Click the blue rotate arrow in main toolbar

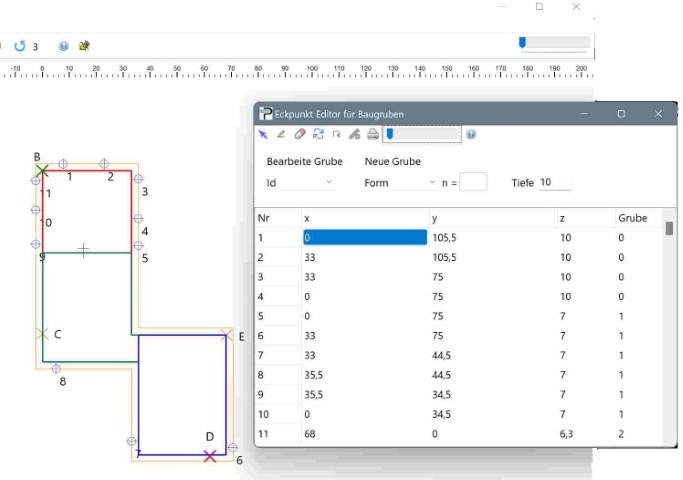[20, 46]
